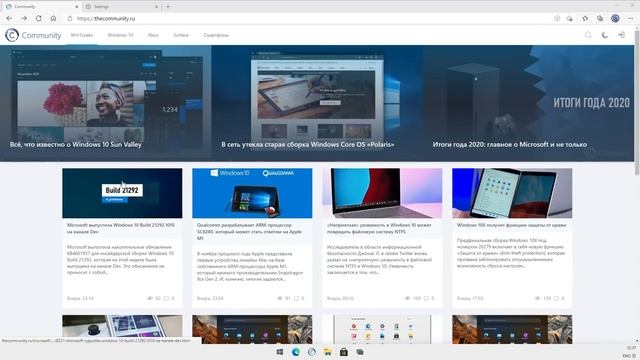
Task: Go back in the browser
Action: pos(9,18)
